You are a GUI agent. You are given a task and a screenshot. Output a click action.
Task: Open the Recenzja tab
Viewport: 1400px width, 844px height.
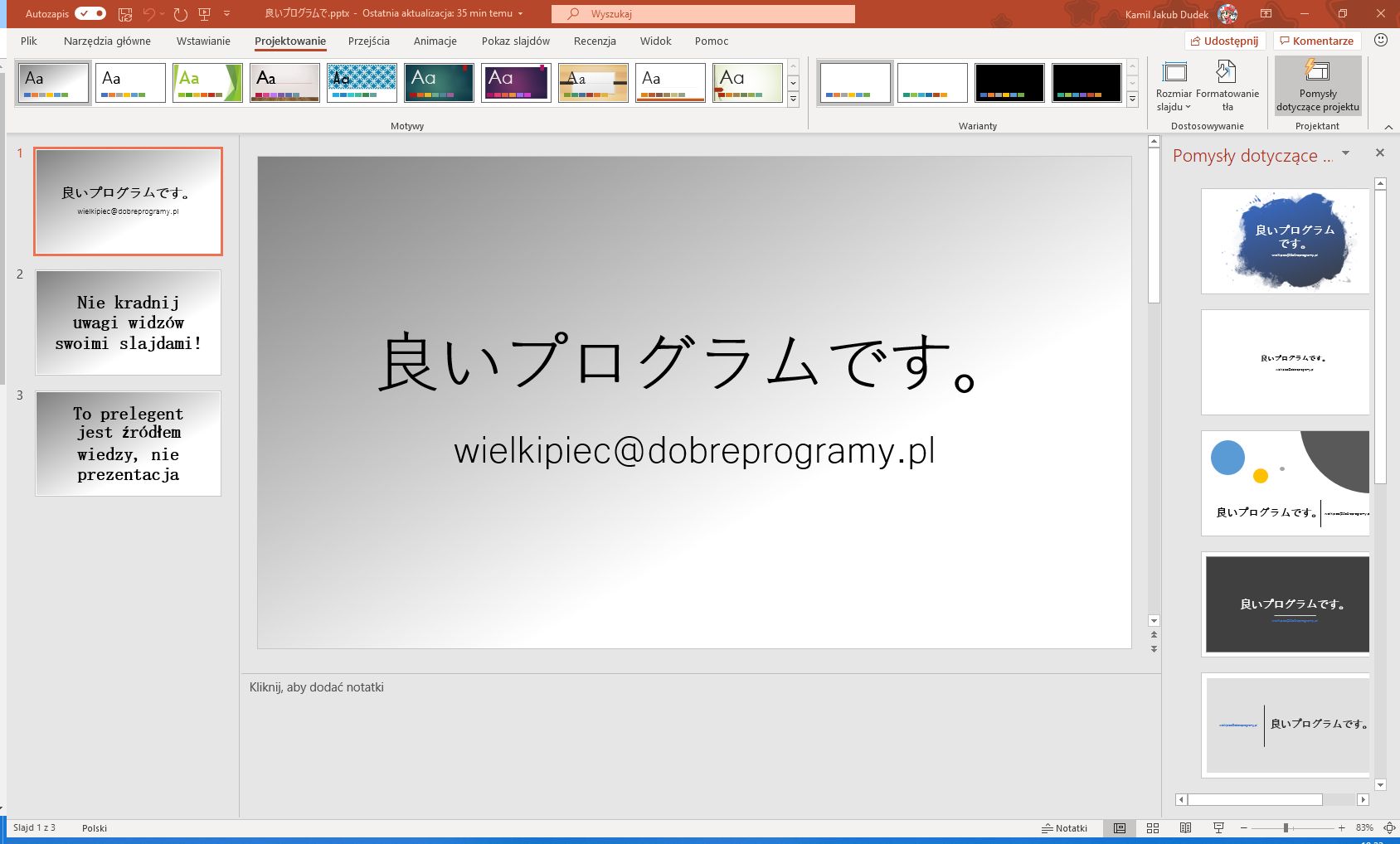pyautogui.click(x=595, y=41)
